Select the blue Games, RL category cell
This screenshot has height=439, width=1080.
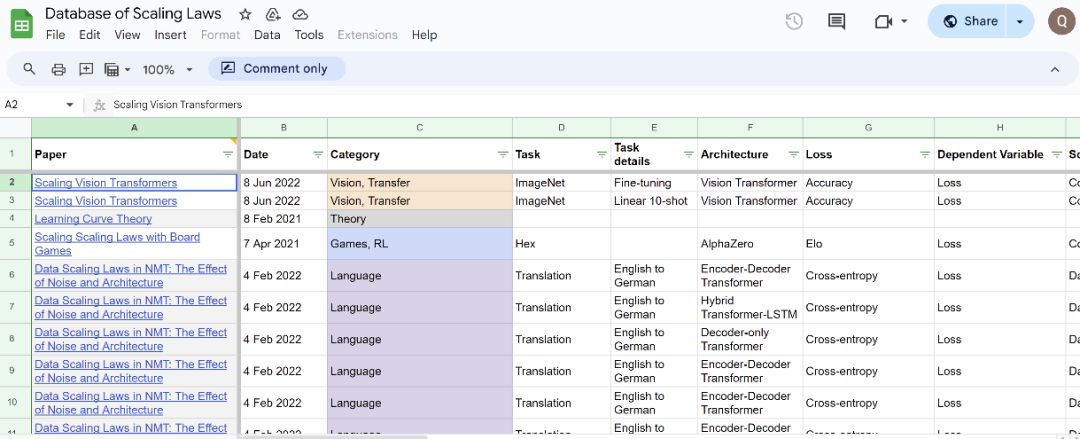pos(419,244)
